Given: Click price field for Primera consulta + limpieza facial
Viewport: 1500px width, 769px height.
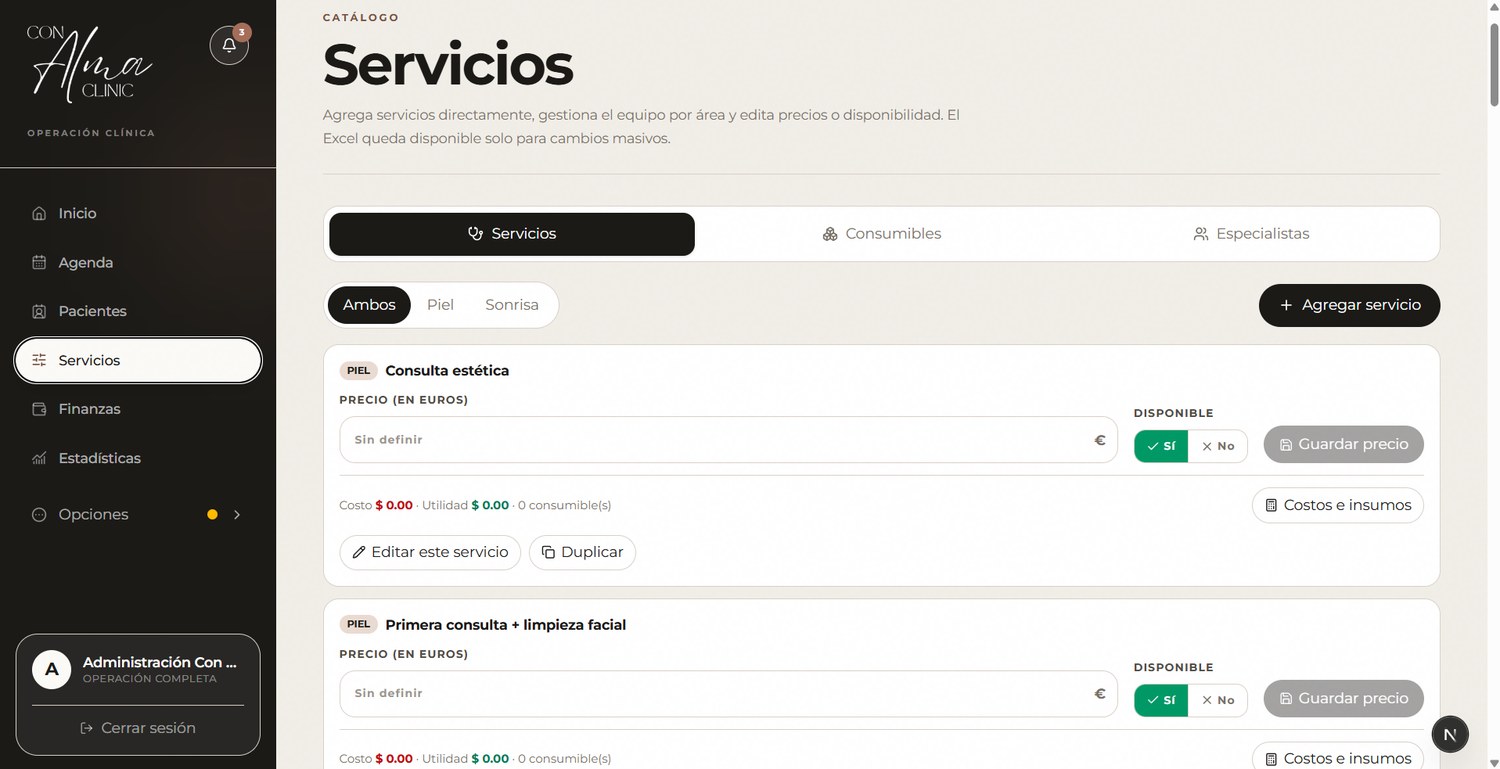Looking at the screenshot, I should [x=728, y=693].
